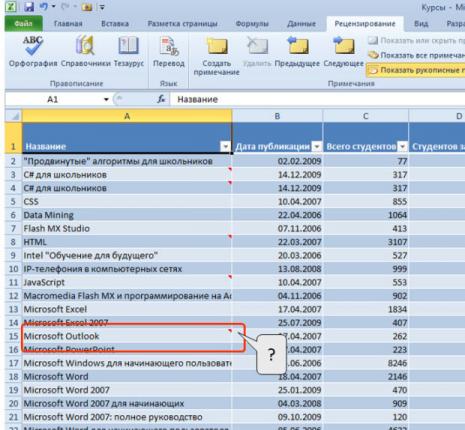
Task: Open the Файл menu tab
Action: 24,24
